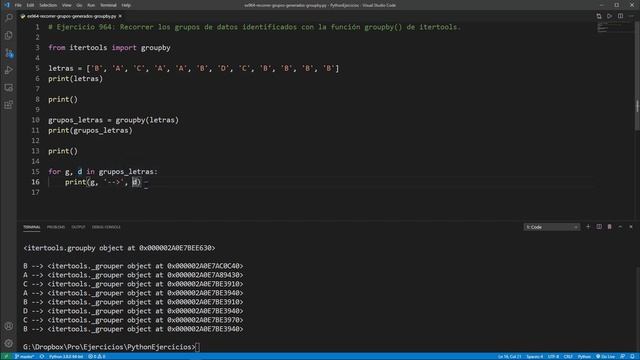Click the terminal prompt input line
The image size is (640, 360).
(111, 347)
